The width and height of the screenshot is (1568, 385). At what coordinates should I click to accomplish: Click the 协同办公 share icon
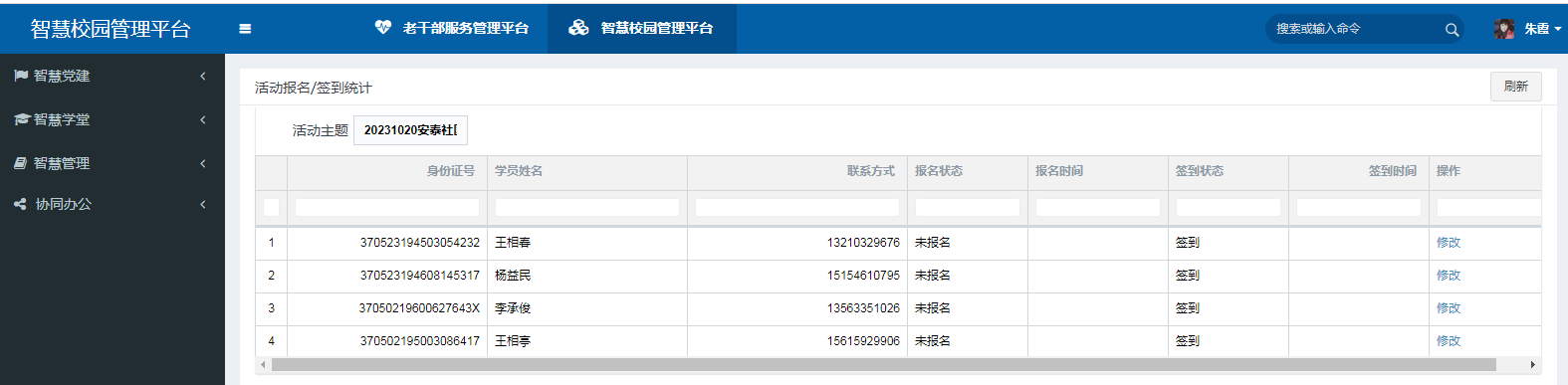21,204
